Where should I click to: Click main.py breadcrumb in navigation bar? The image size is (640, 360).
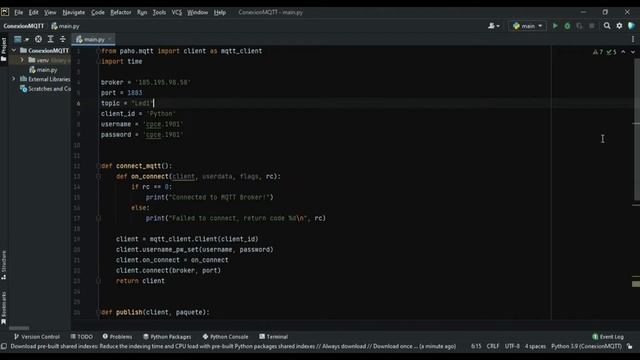[65, 26]
